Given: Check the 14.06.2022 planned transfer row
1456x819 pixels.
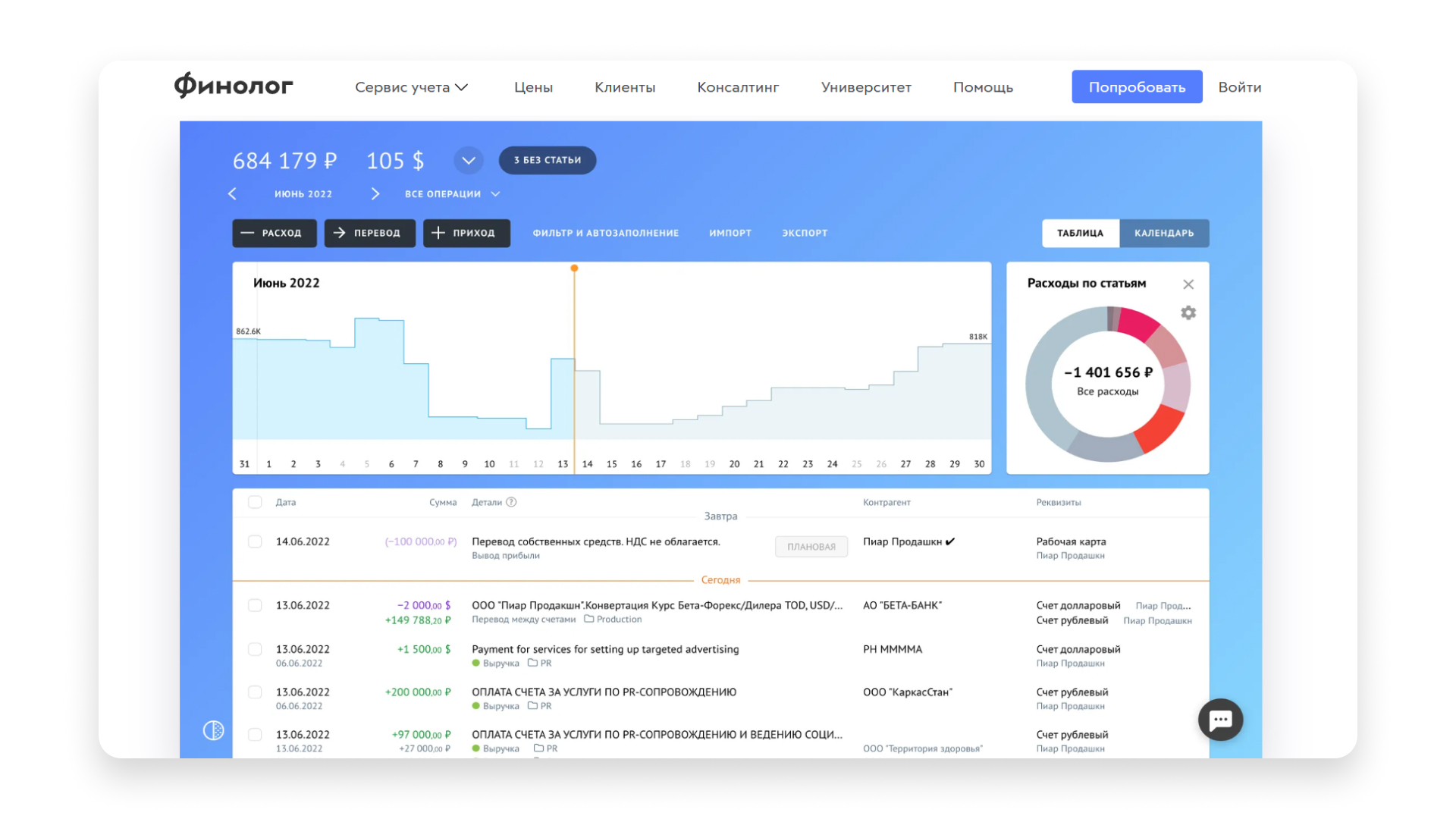Looking at the screenshot, I should point(255,541).
